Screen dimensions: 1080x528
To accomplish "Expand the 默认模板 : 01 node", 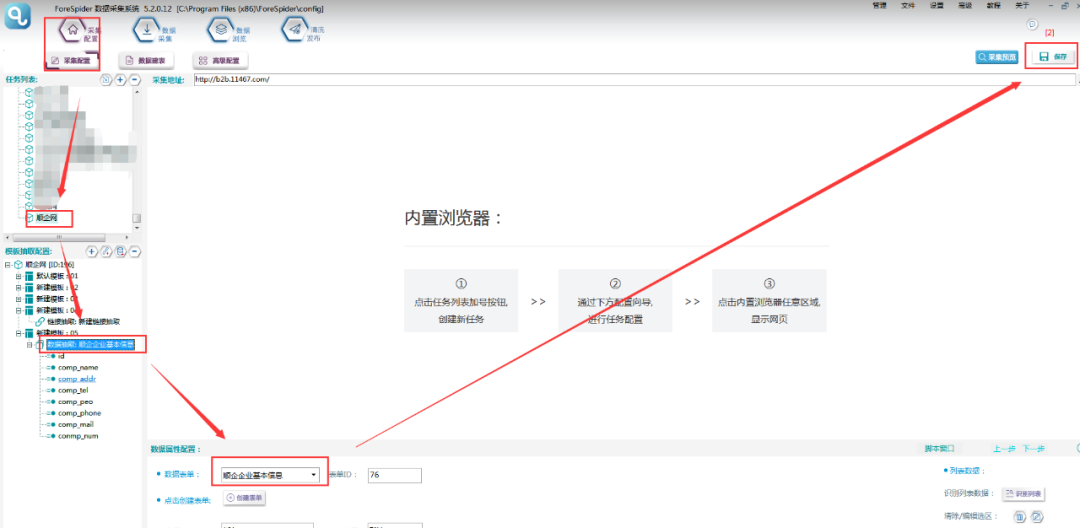I will click(x=19, y=276).
